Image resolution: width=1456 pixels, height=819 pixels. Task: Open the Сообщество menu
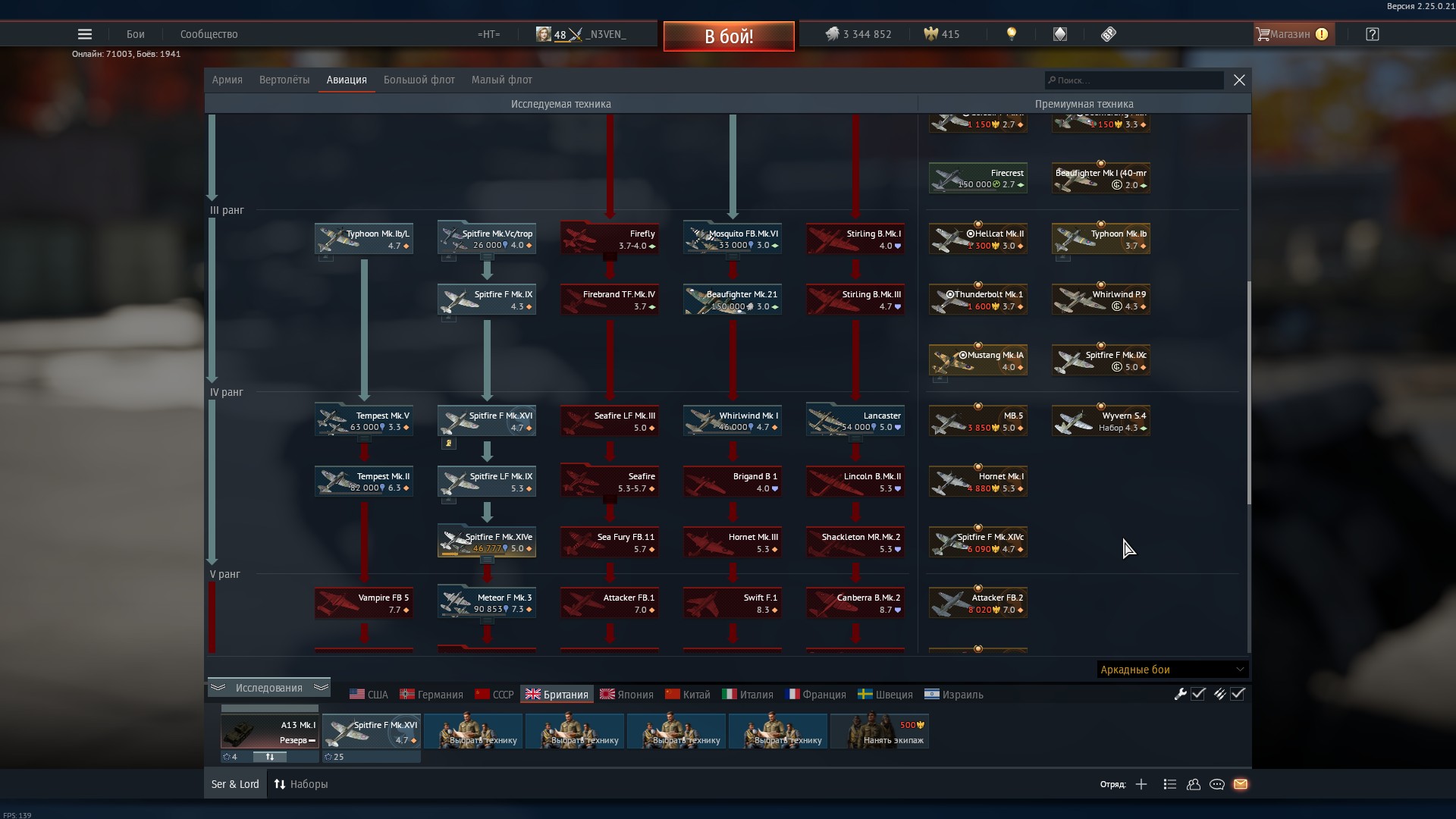coord(209,34)
